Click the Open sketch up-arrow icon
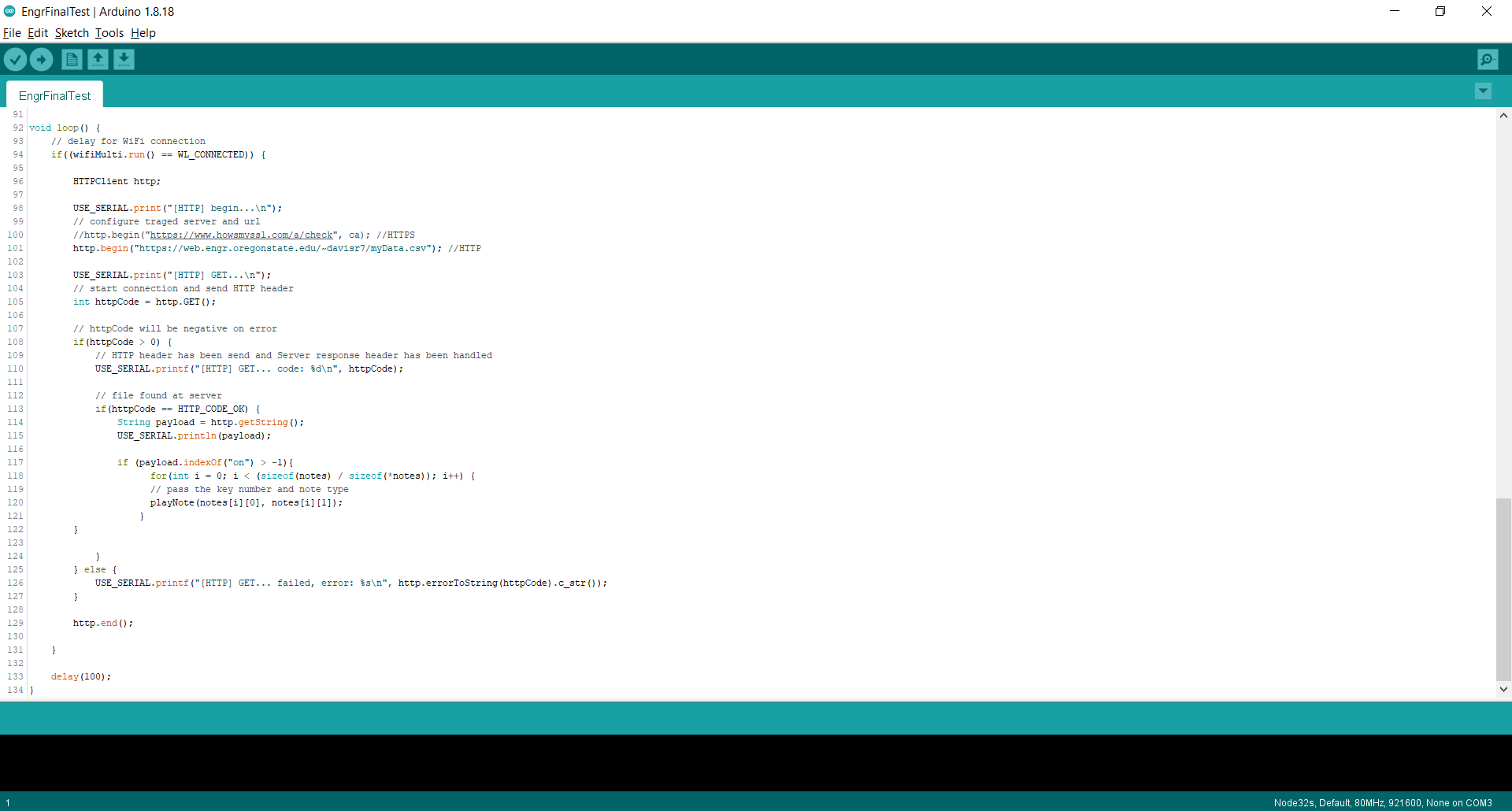Screen dimensions: 1512x811 coord(98,59)
